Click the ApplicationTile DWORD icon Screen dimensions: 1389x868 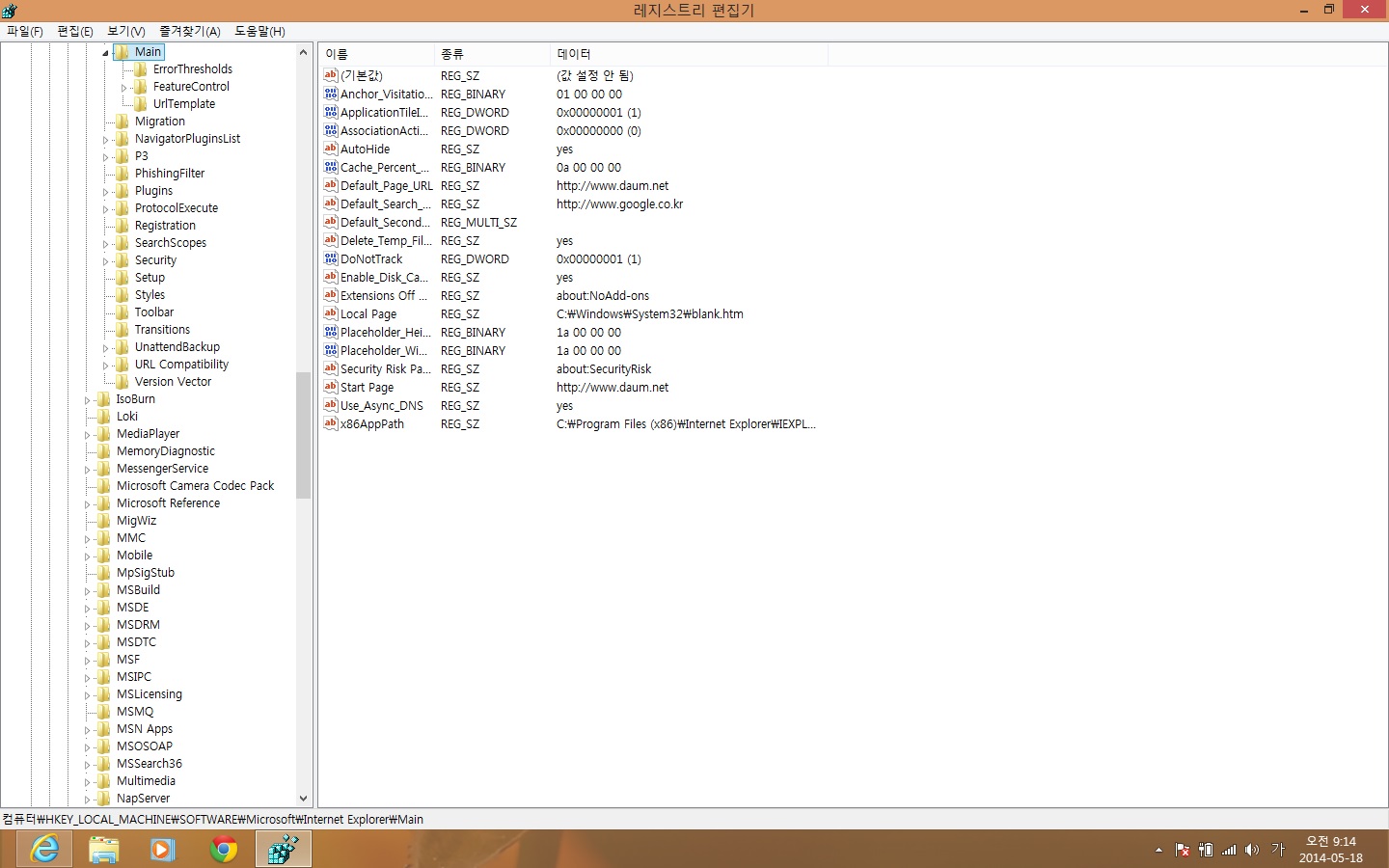[x=331, y=112]
